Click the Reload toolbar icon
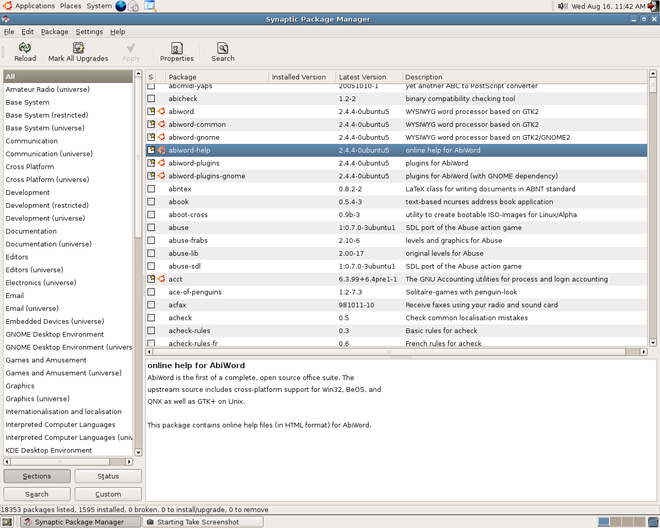 pyautogui.click(x=25, y=48)
